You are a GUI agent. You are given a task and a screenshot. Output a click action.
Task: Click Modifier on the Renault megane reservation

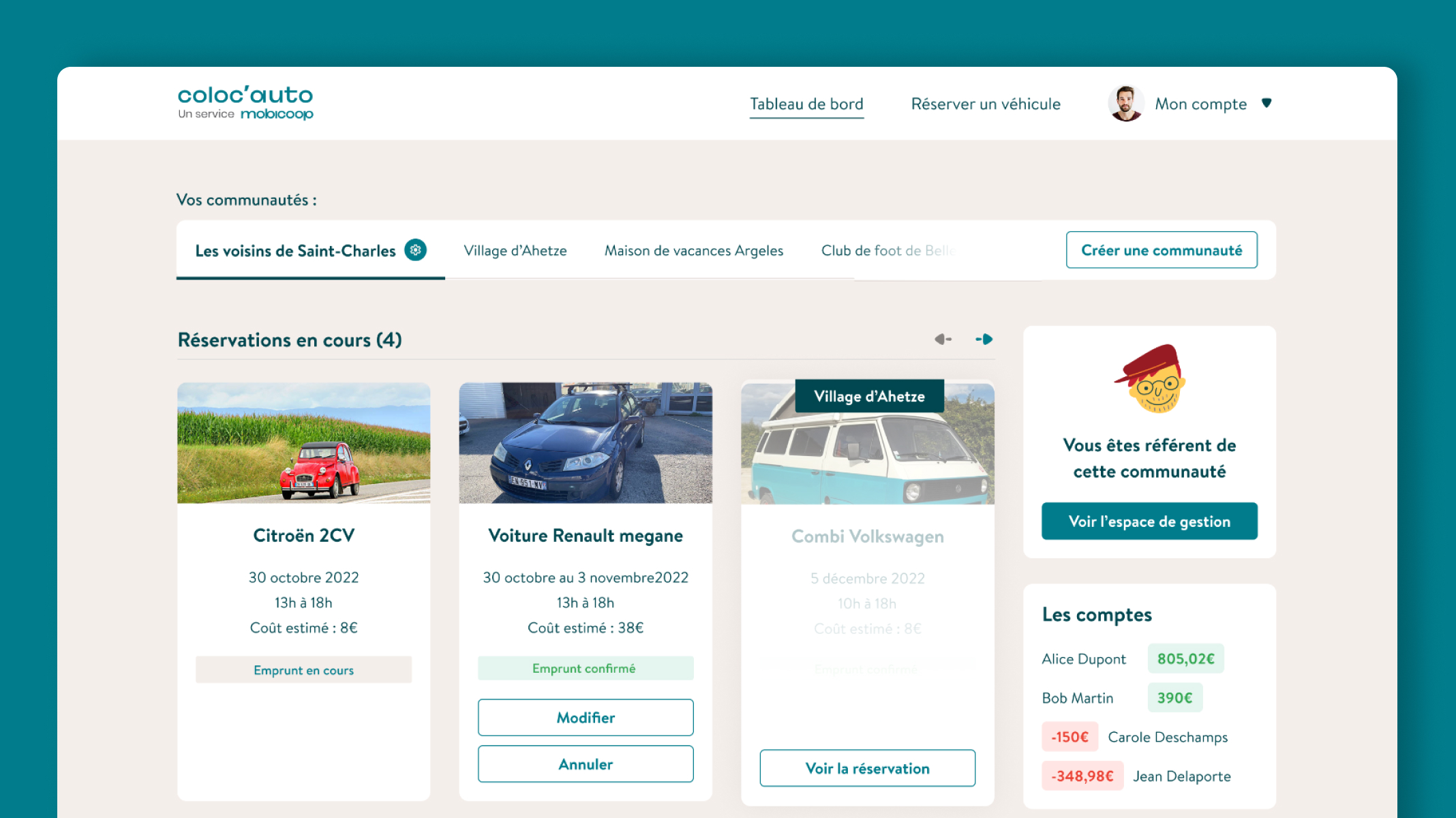click(586, 718)
